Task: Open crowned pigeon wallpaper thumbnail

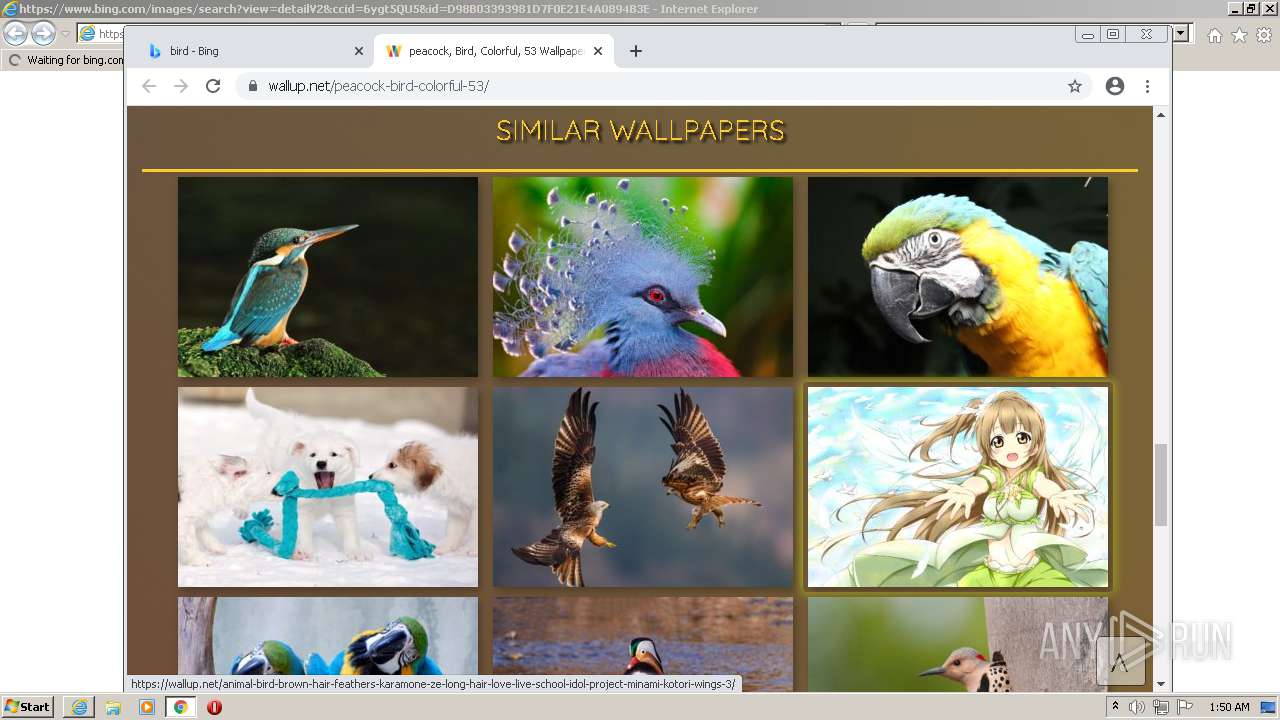Action: point(643,277)
